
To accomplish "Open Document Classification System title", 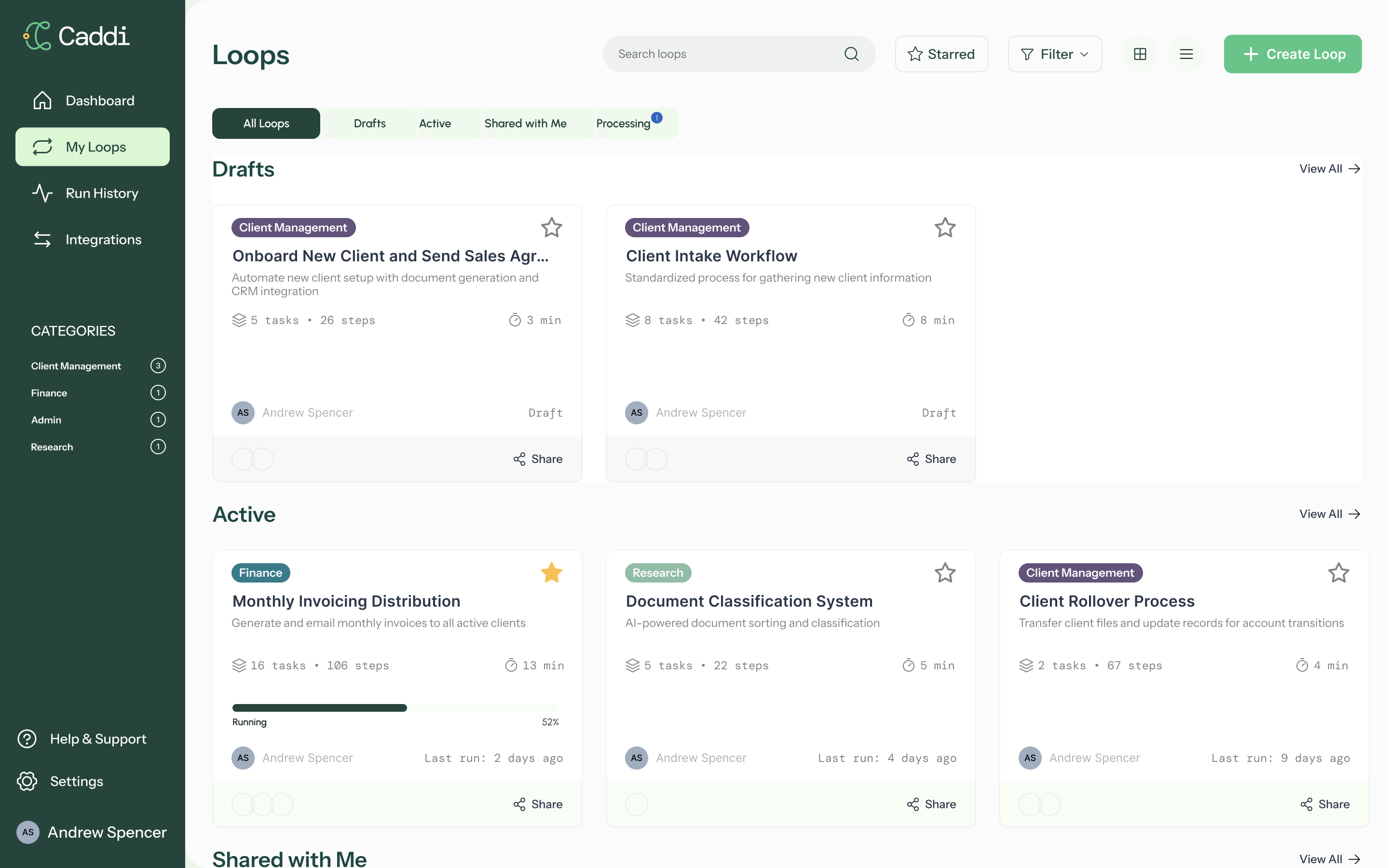I will click(749, 601).
